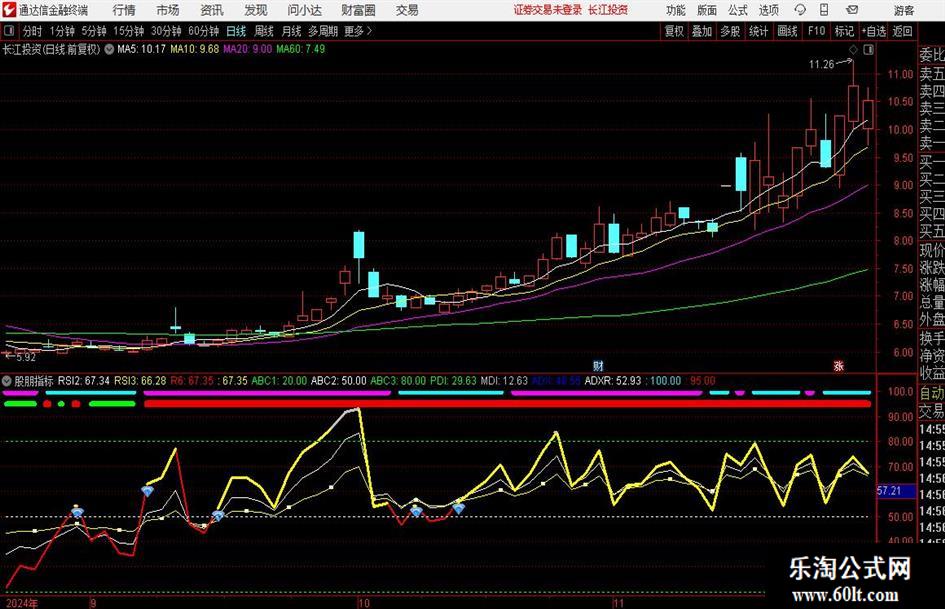This screenshot has height=609, width=945.
Task: Click the ABC2: 50.00 readout
Action: 338,381
